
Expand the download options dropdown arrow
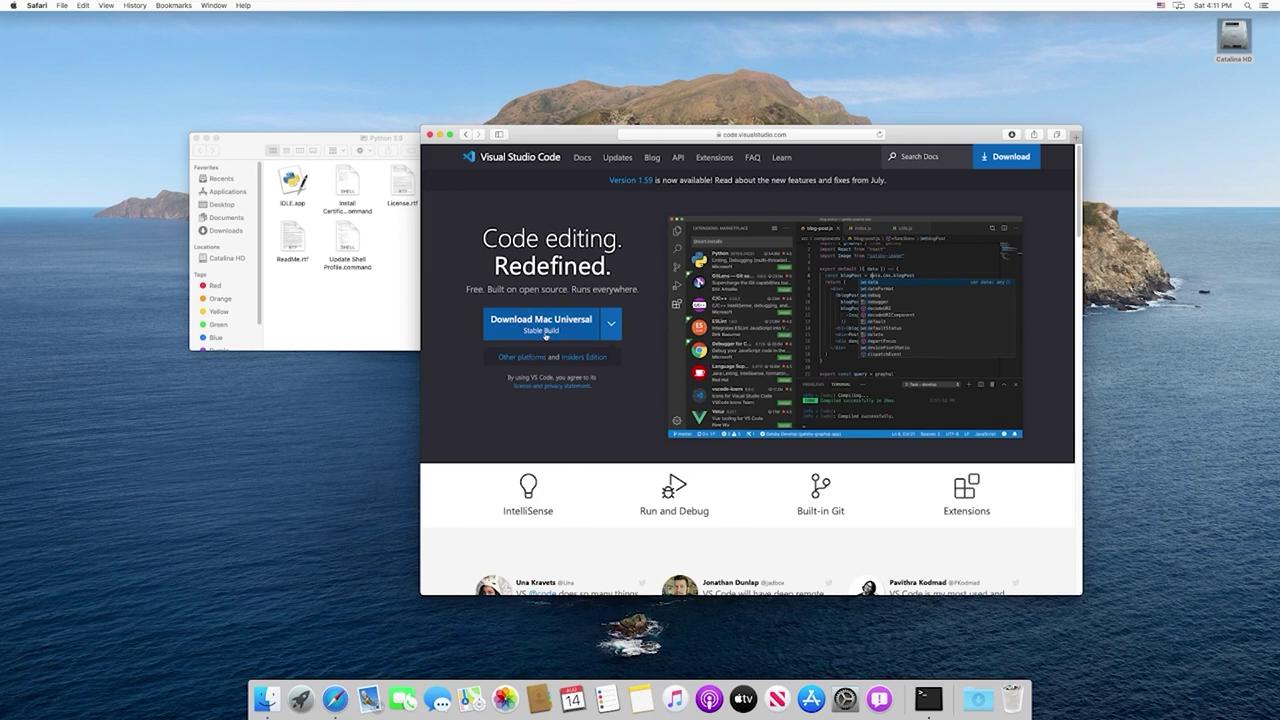[x=611, y=324]
